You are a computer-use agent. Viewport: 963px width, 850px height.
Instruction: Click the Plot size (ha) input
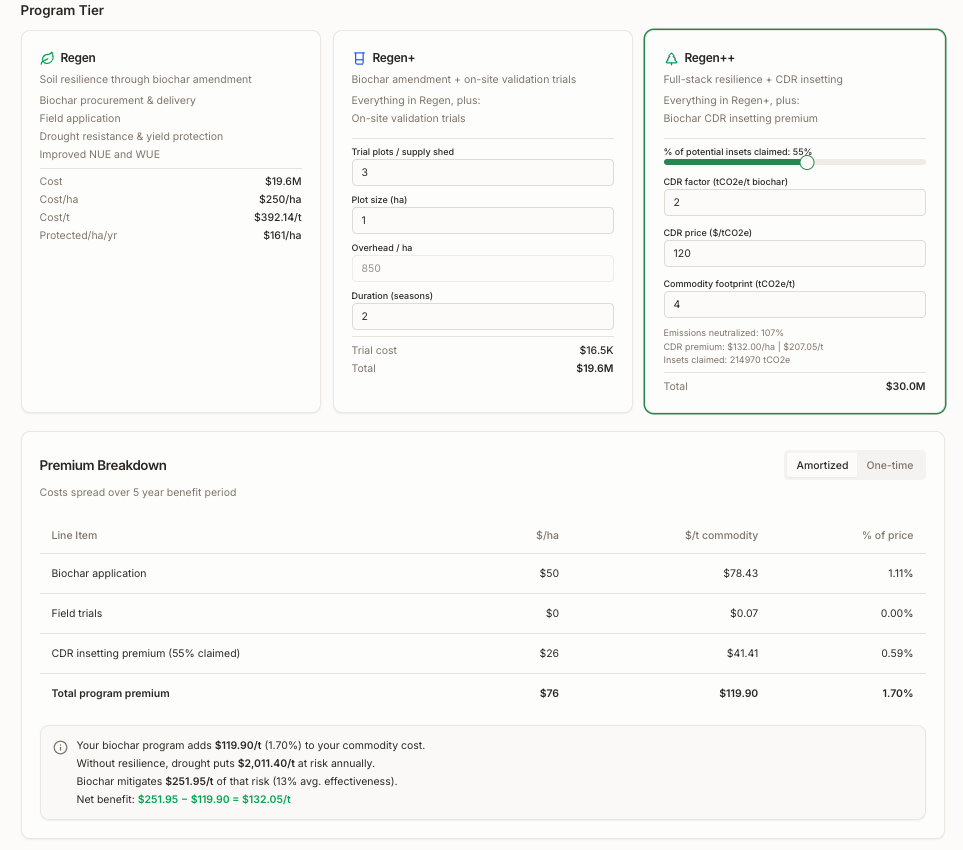[x=482, y=221]
